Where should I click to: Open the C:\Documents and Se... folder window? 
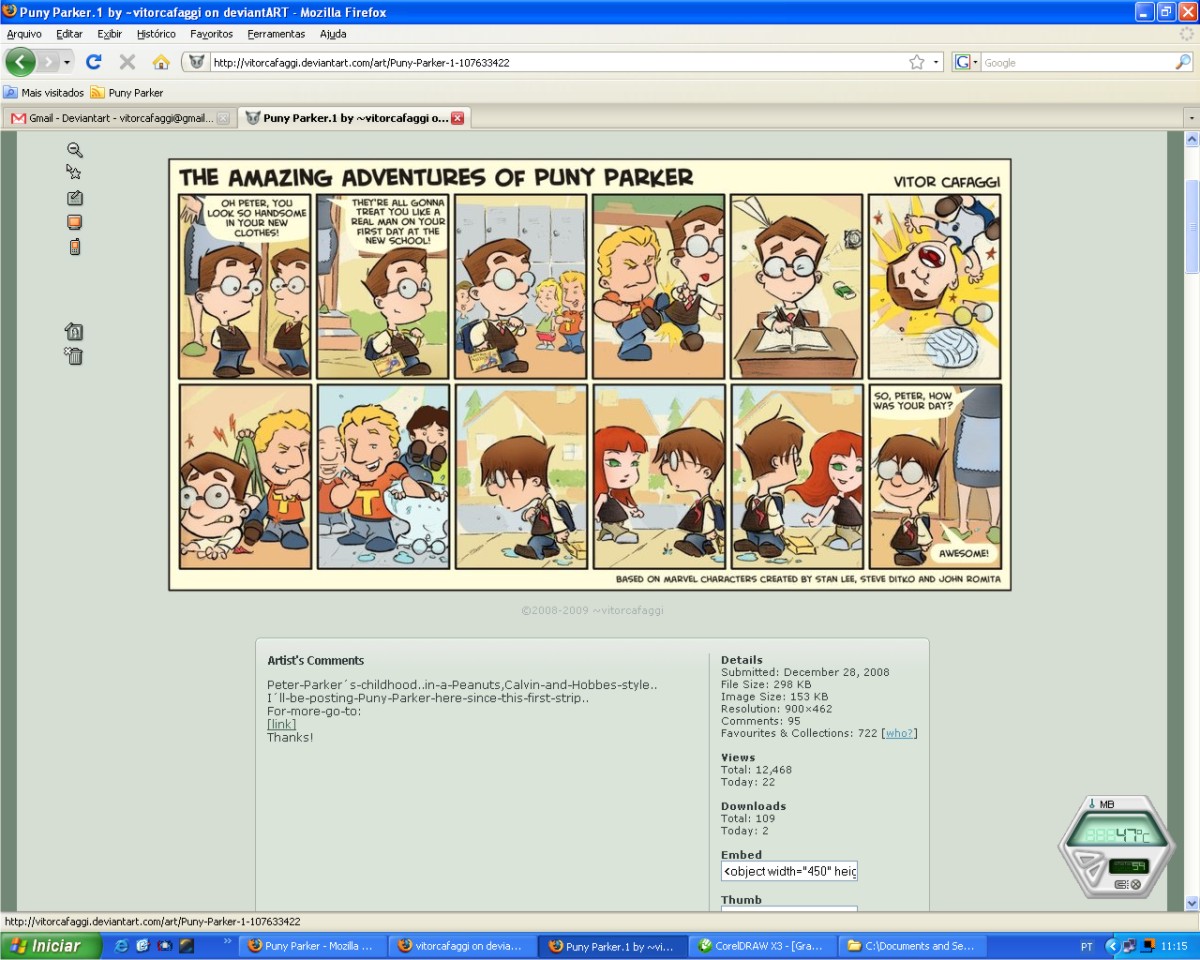(912, 945)
